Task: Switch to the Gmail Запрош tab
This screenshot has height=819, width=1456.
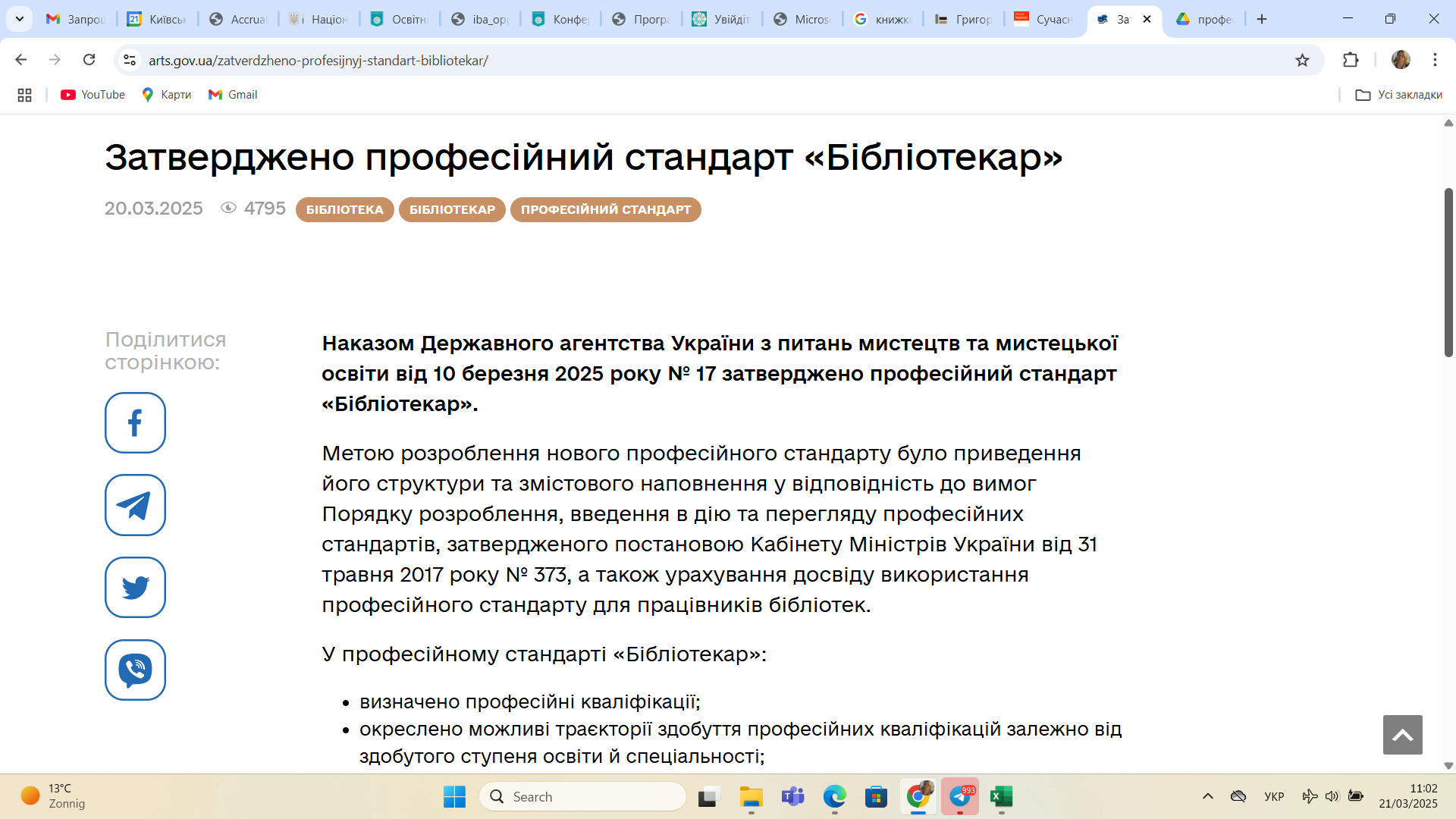Action: point(76,19)
